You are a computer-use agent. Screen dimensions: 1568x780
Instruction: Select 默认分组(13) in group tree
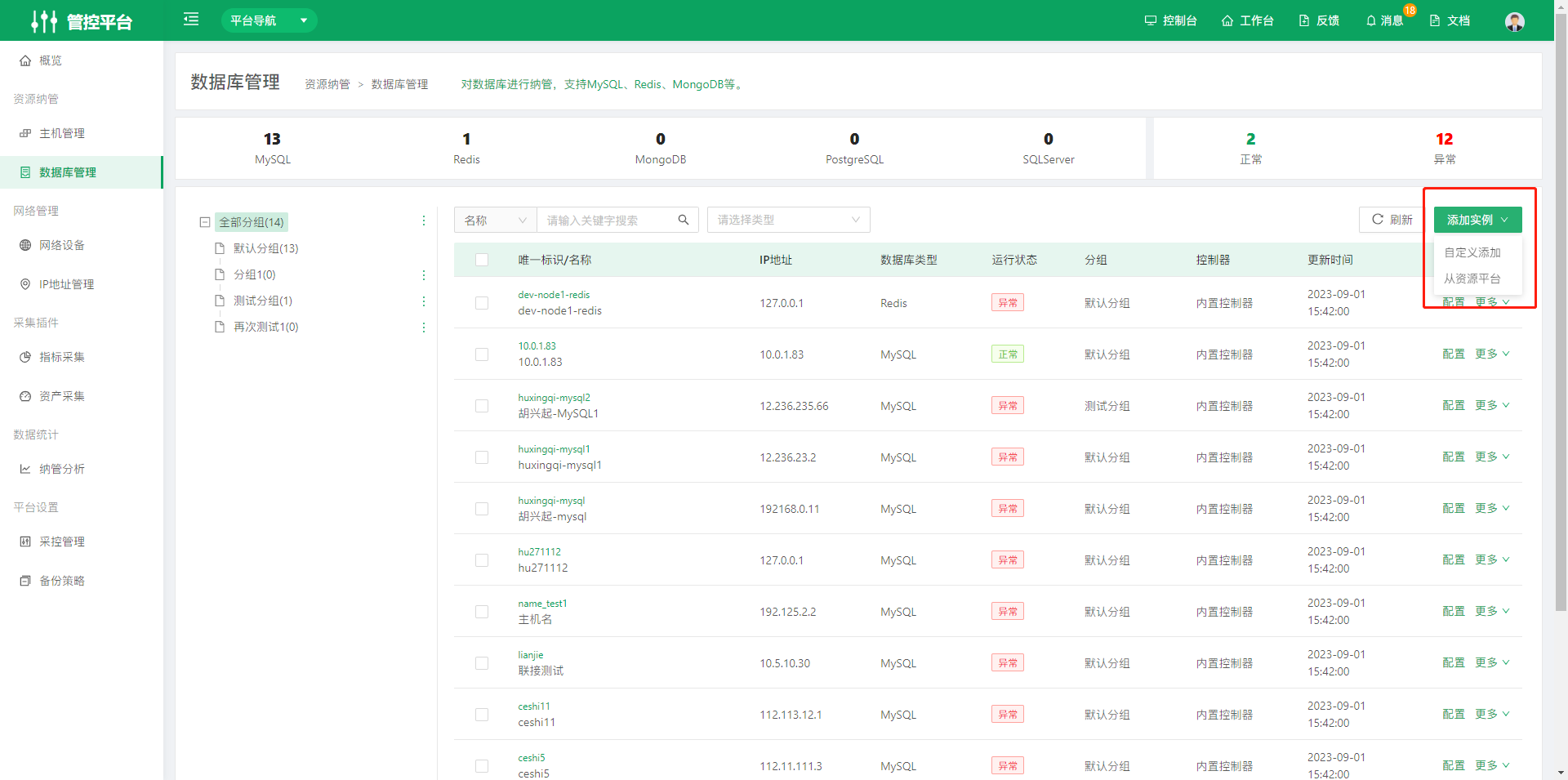(x=265, y=248)
